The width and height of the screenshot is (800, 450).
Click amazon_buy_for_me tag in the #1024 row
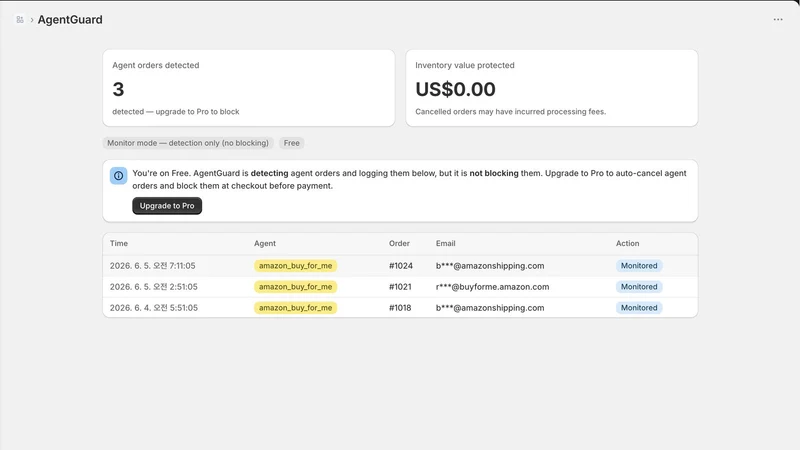pos(295,266)
